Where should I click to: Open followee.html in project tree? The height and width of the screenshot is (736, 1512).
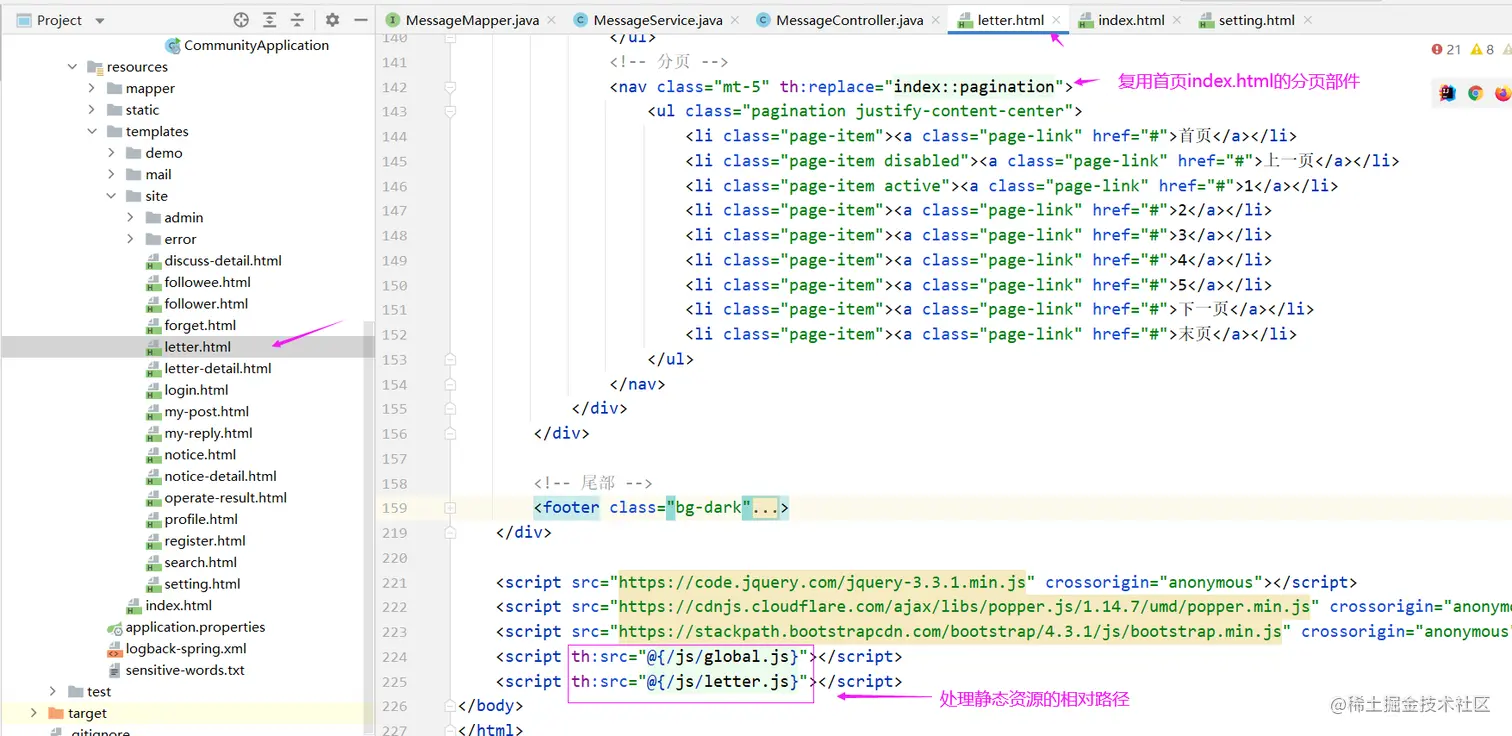pos(207,282)
